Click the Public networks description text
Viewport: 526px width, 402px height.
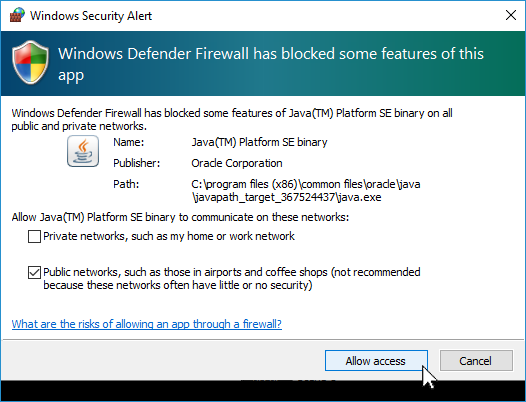pyautogui.click(x=231, y=279)
